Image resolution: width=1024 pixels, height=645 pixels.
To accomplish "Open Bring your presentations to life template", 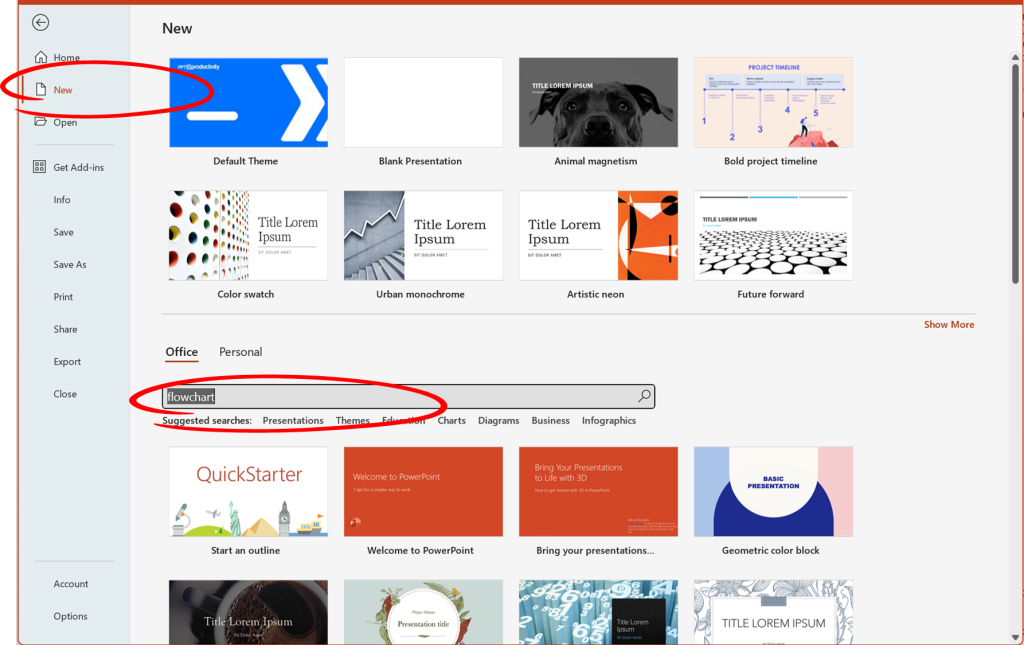I will (x=598, y=492).
